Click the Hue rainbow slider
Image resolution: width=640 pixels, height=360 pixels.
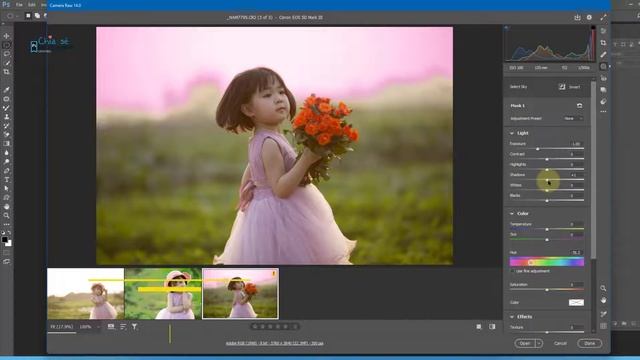coord(547,262)
